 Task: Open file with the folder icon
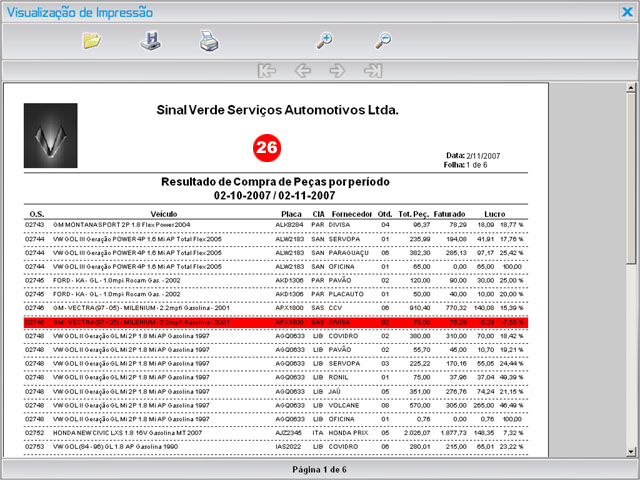(92, 41)
